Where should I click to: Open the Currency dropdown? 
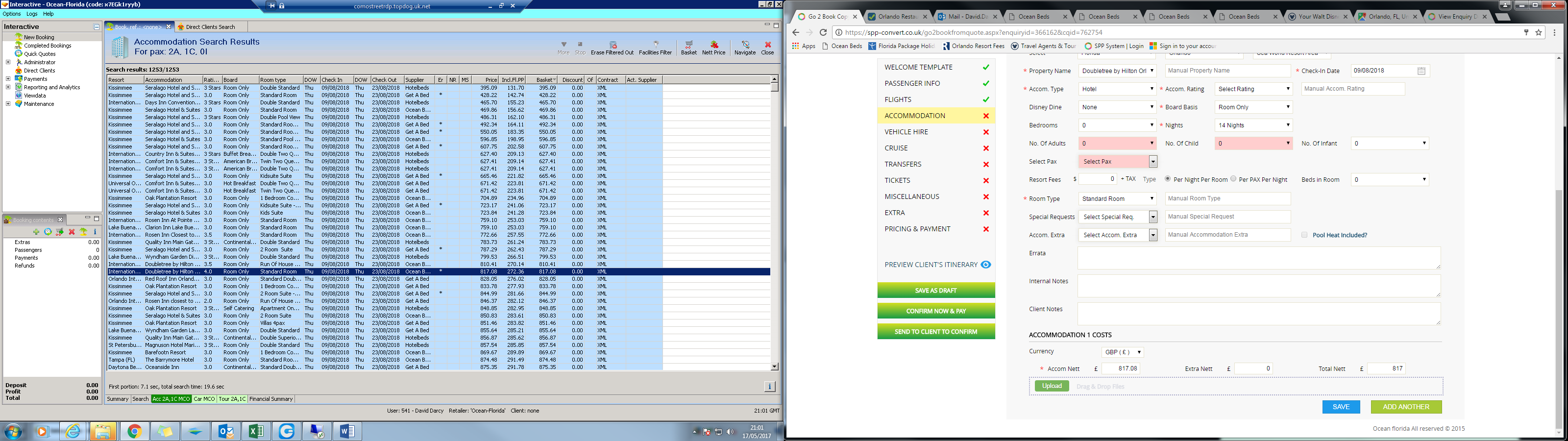(x=1123, y=352)
